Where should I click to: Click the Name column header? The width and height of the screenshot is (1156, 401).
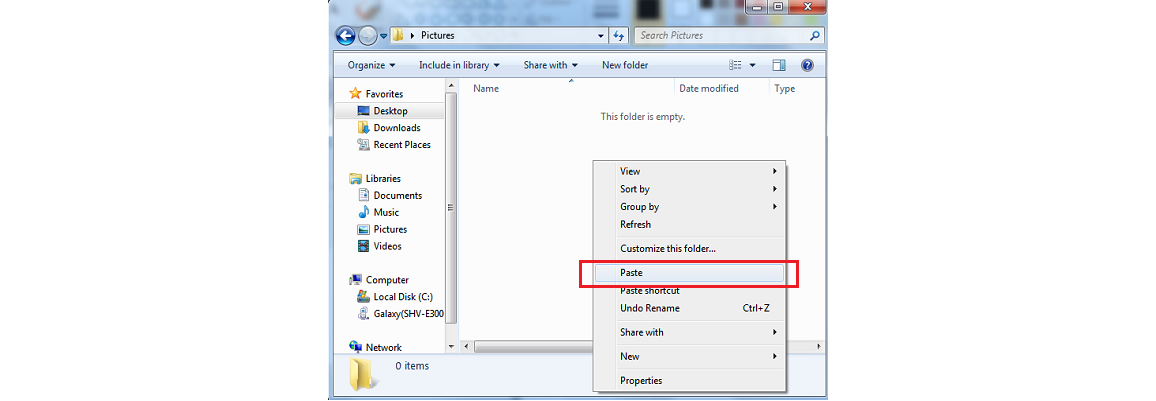pos(486,88)
